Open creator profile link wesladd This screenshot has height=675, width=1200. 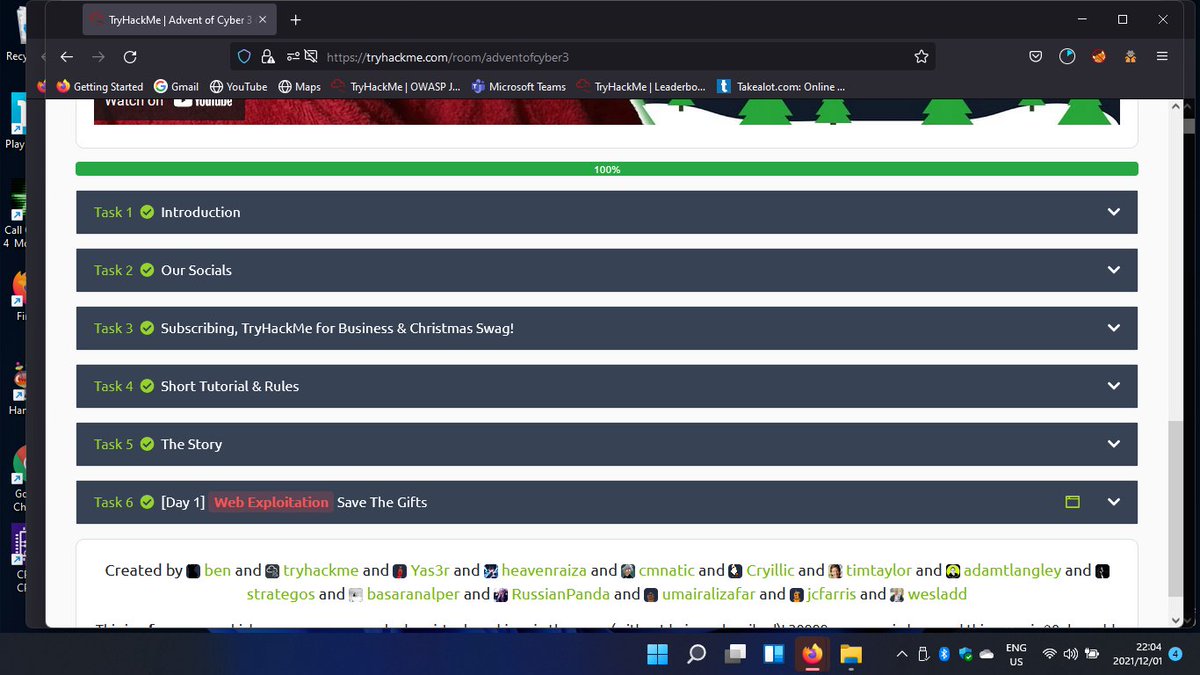coord(937,594)
